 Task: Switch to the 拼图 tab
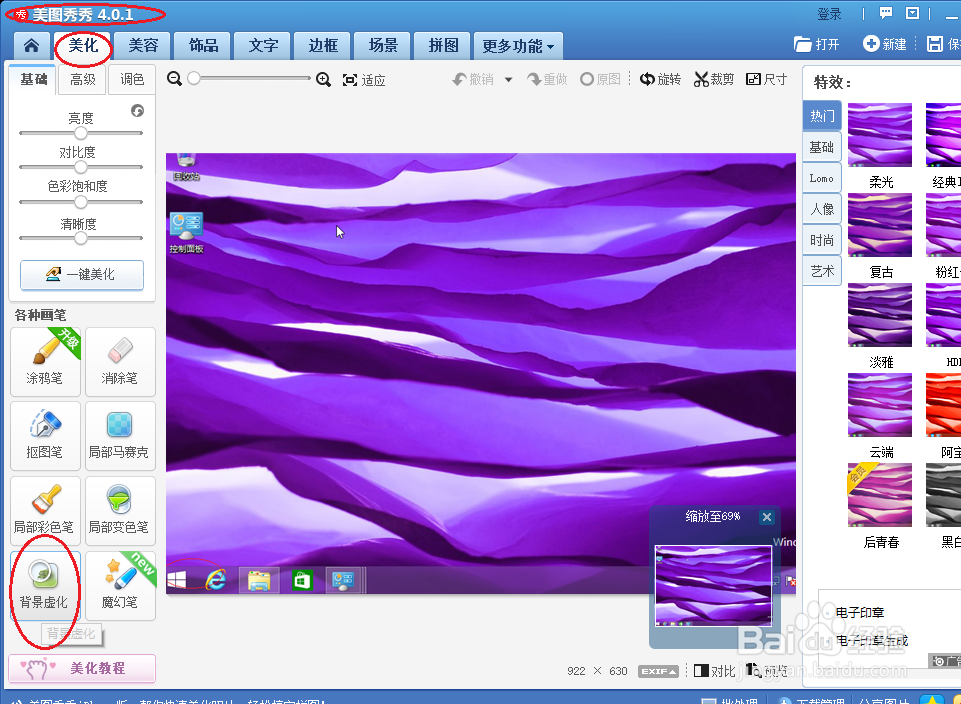(x=443, y=45)
